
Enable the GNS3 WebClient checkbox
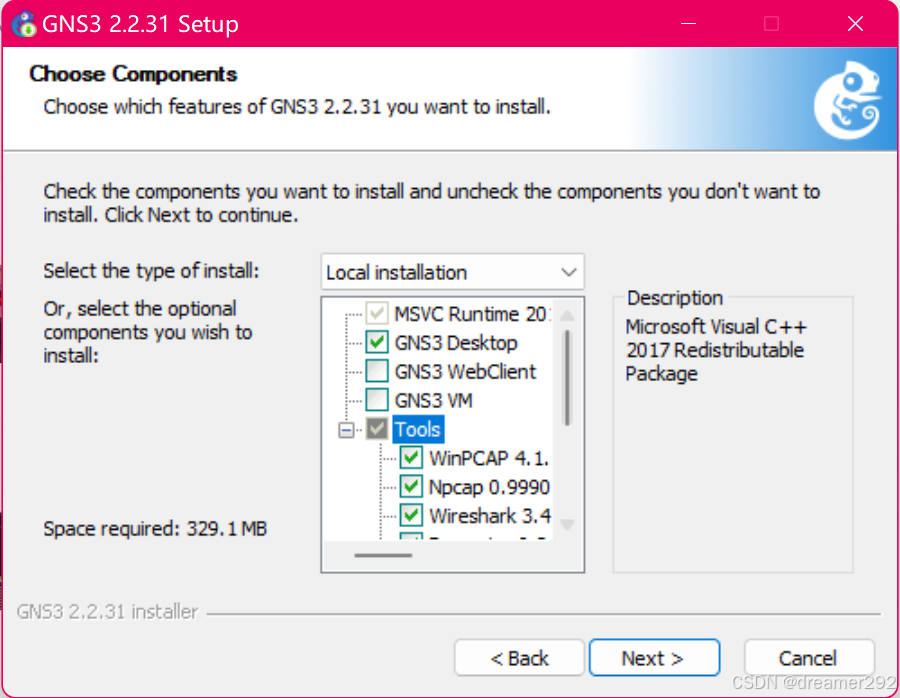click(x=377, y=371)
